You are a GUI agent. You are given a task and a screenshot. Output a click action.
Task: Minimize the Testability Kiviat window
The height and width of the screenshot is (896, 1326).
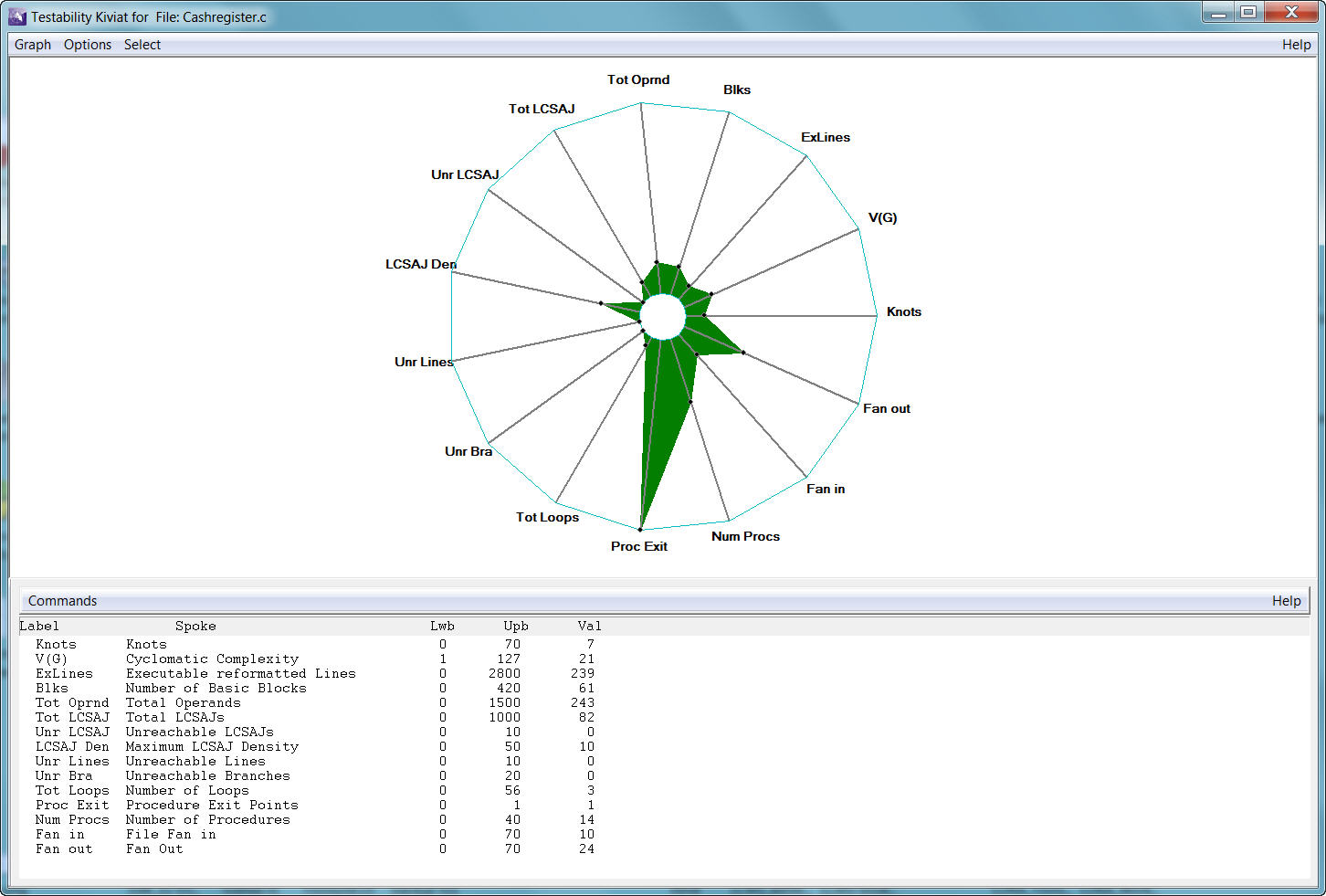pyautogui.click(x=1217, y=13)
